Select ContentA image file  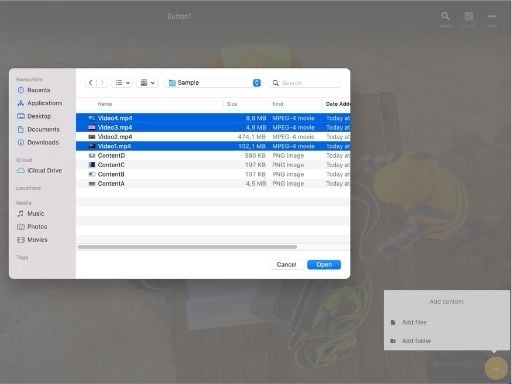(x=213, y=183)
